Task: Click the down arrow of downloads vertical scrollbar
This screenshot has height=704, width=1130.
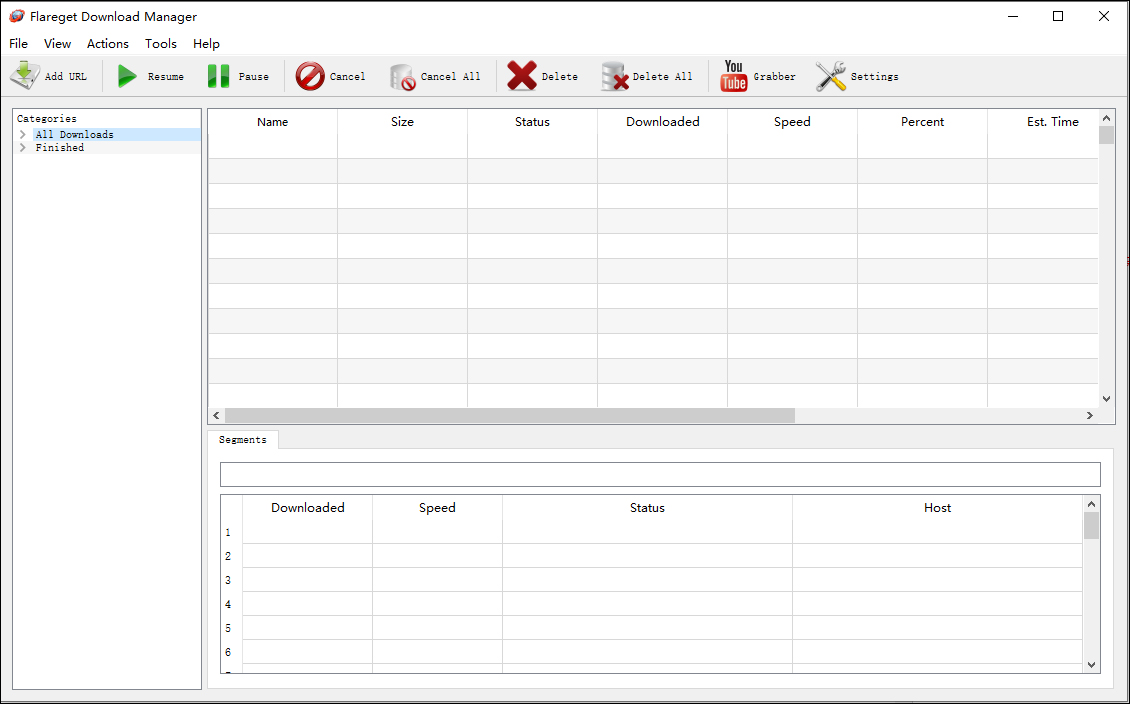Action: pyautogui.click(x=1106, y=399)
